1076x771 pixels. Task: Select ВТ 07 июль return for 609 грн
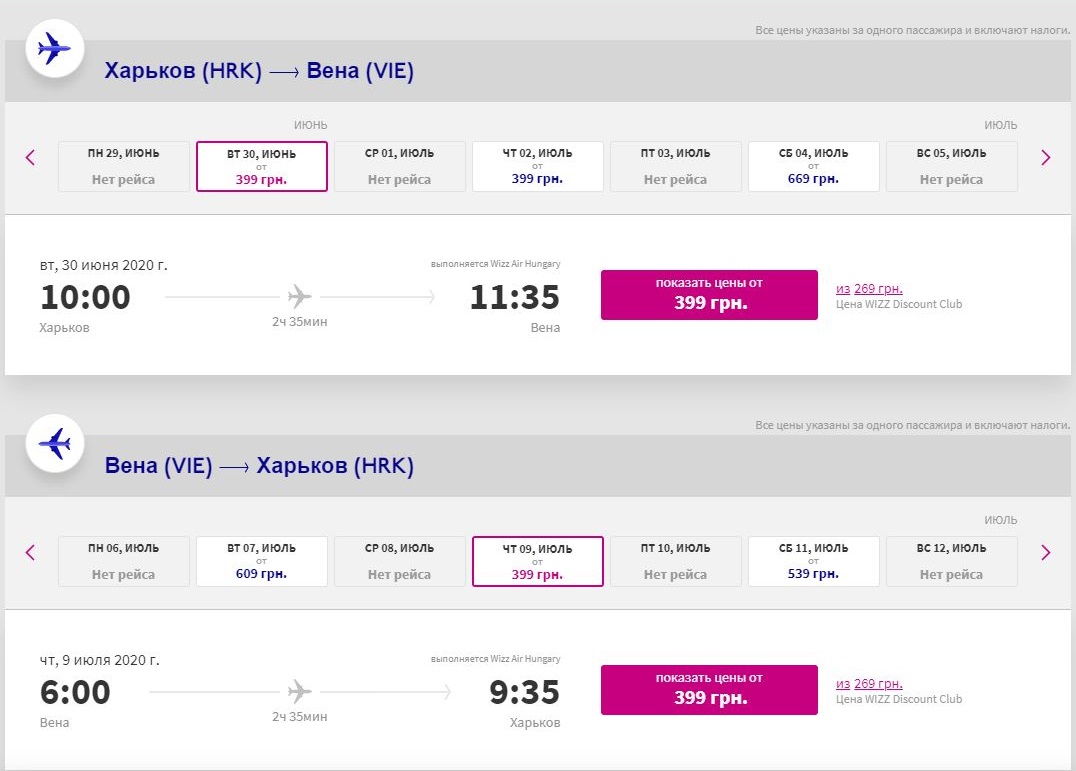pyautogui.click(x=261, y=561)
